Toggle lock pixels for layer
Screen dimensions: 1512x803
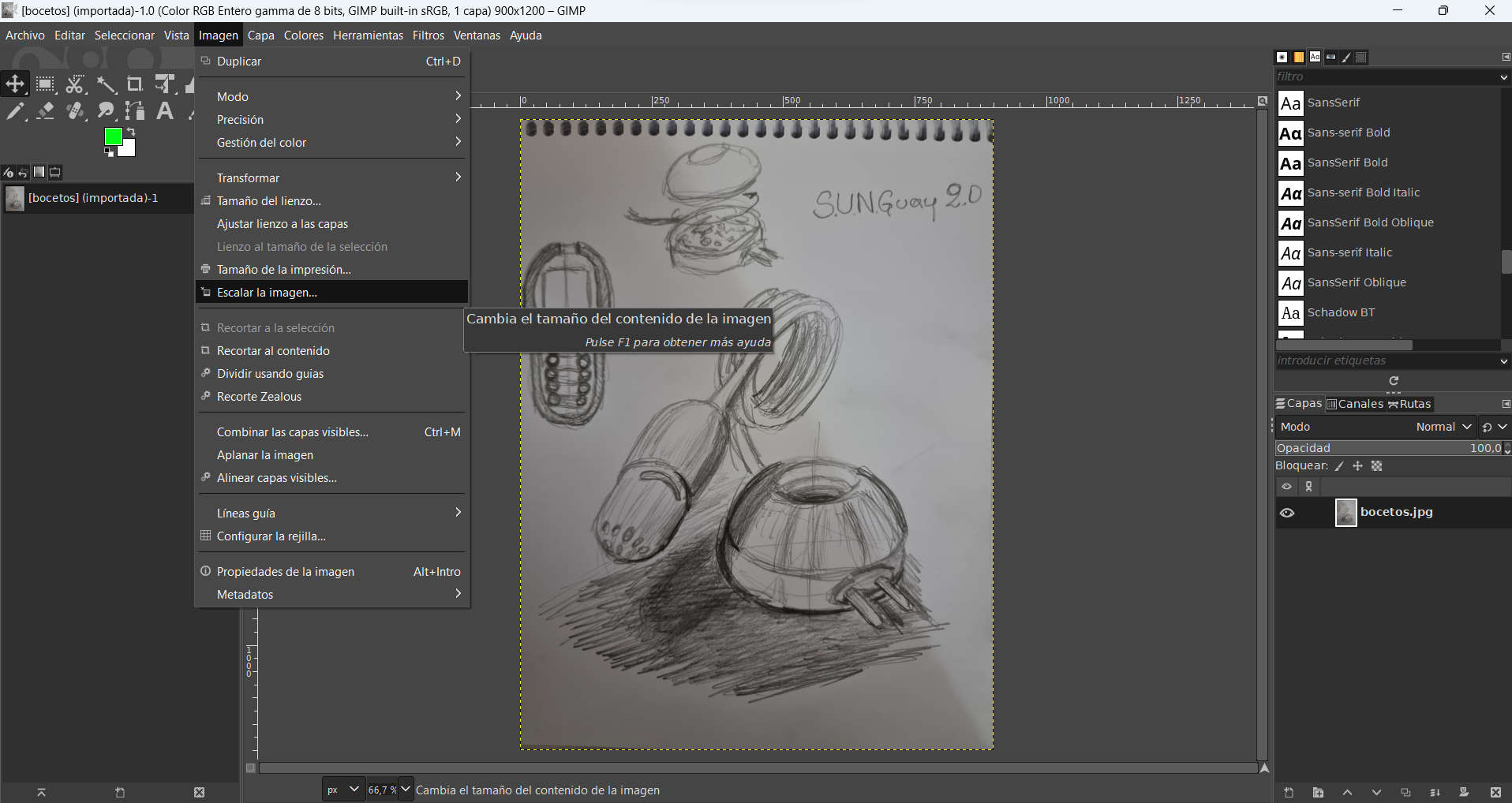click(x=1339, y=466)
